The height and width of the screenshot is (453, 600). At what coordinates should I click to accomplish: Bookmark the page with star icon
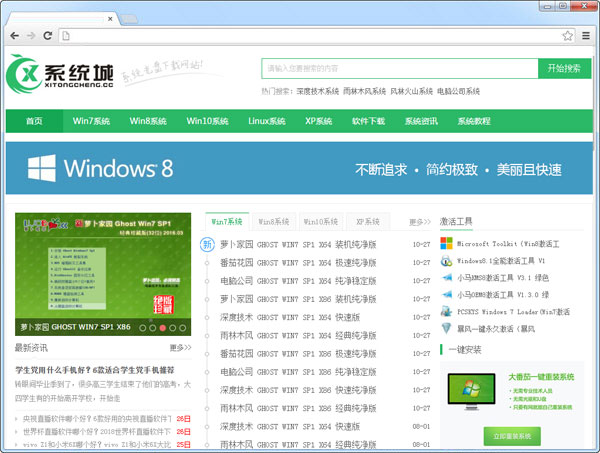[x=567, y=36]
